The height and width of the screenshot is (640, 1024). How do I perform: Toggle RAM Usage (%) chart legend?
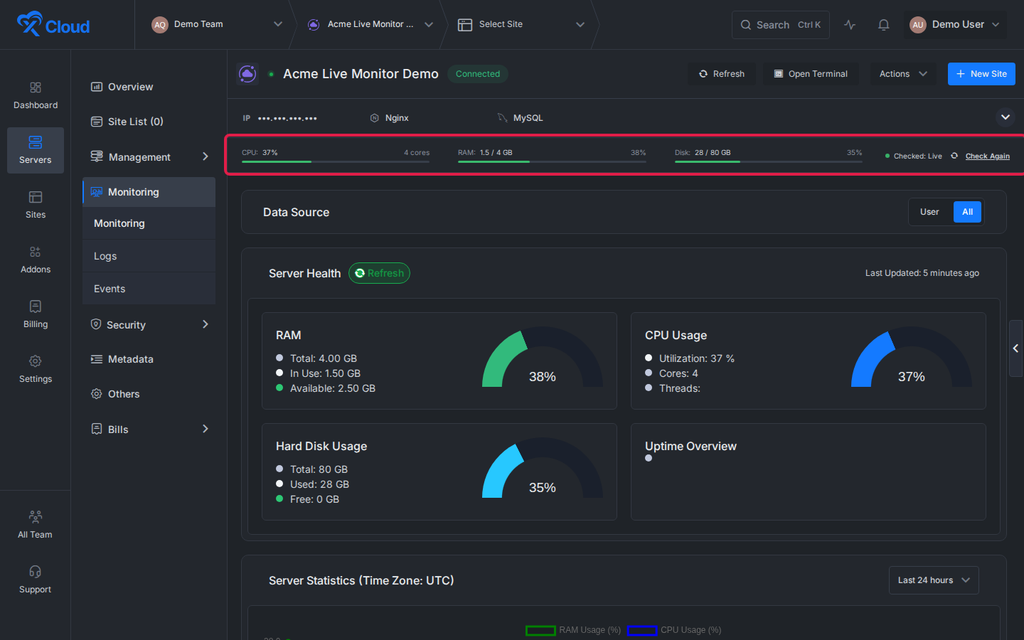pyautogui.click(x=573, y=630)
